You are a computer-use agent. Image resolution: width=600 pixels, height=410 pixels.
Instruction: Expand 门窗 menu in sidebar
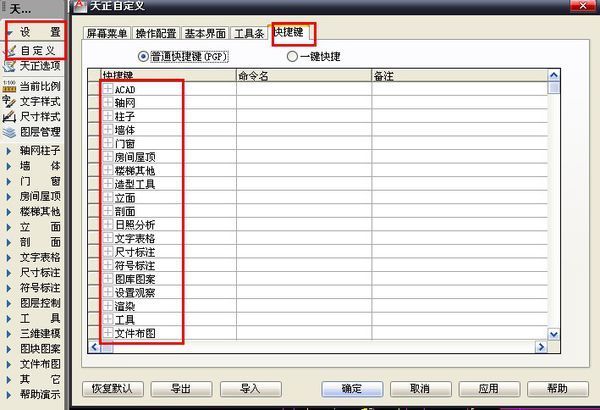(9, 181)
